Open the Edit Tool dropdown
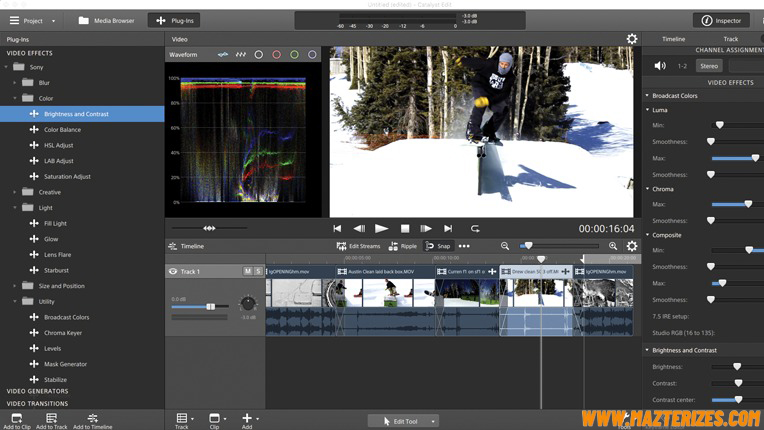This screenshot has width=764, height=430. (433, 421)
